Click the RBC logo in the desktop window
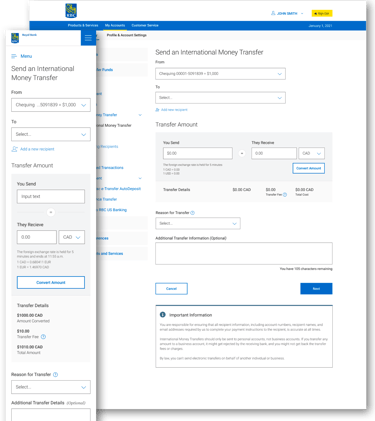 pos(71,11)
